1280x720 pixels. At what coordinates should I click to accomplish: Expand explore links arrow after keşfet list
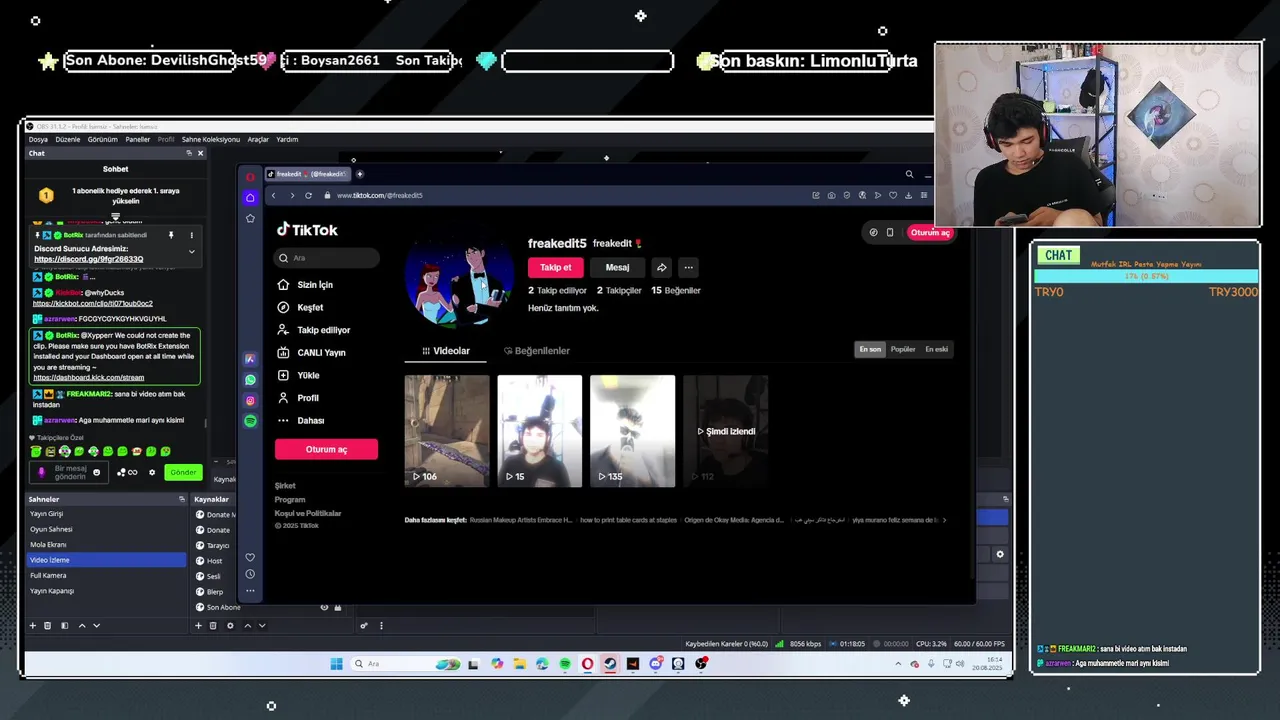pos(944,520)
